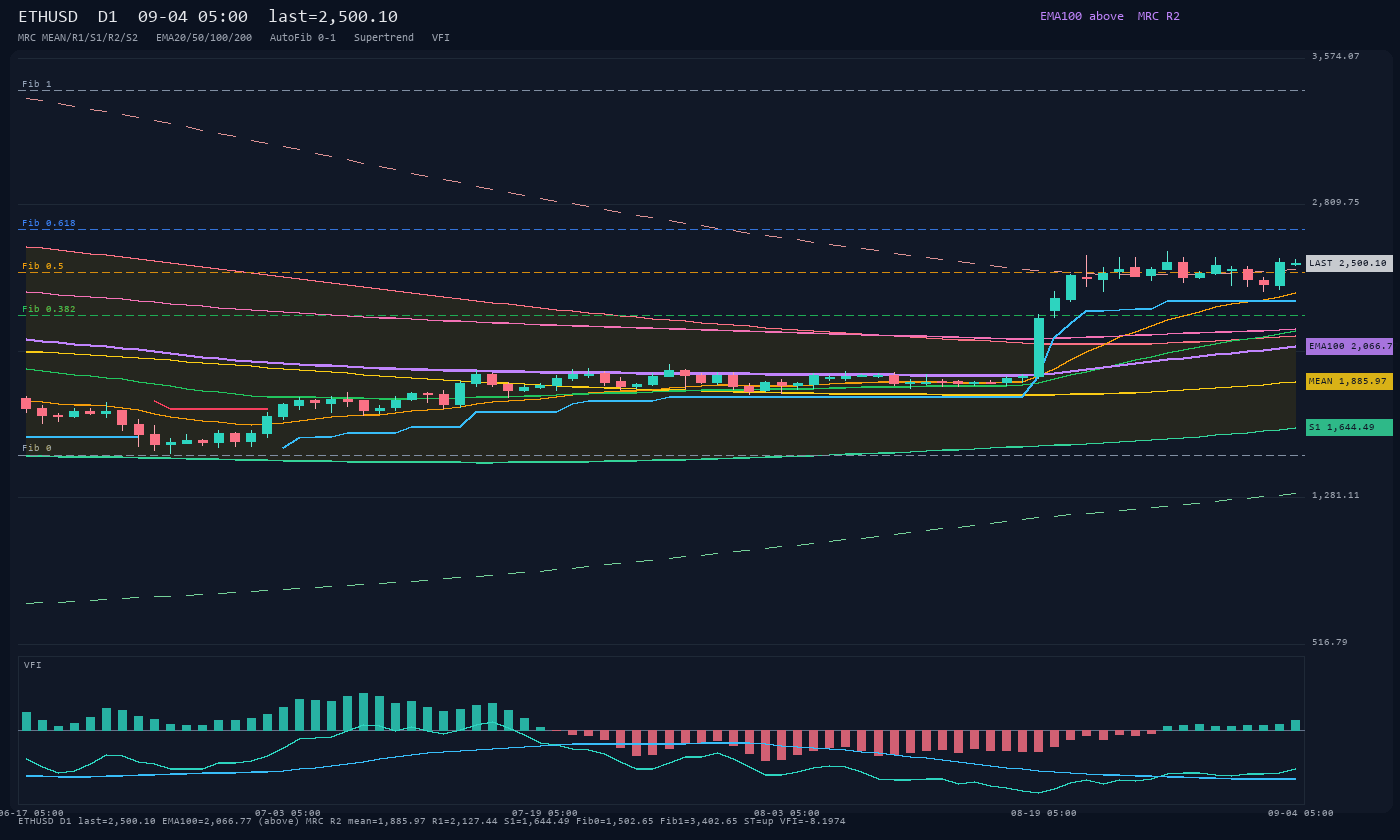
Task: Click the LAST 2,500.10 price tag
Action: coord(1349,264)
